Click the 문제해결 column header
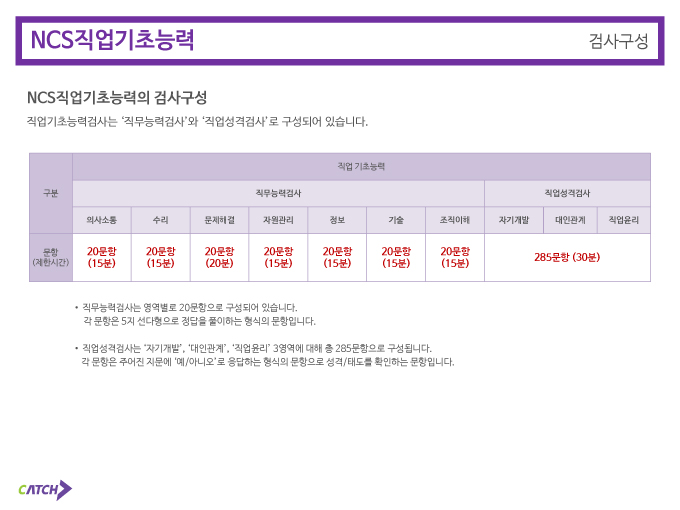 point(219,220)
